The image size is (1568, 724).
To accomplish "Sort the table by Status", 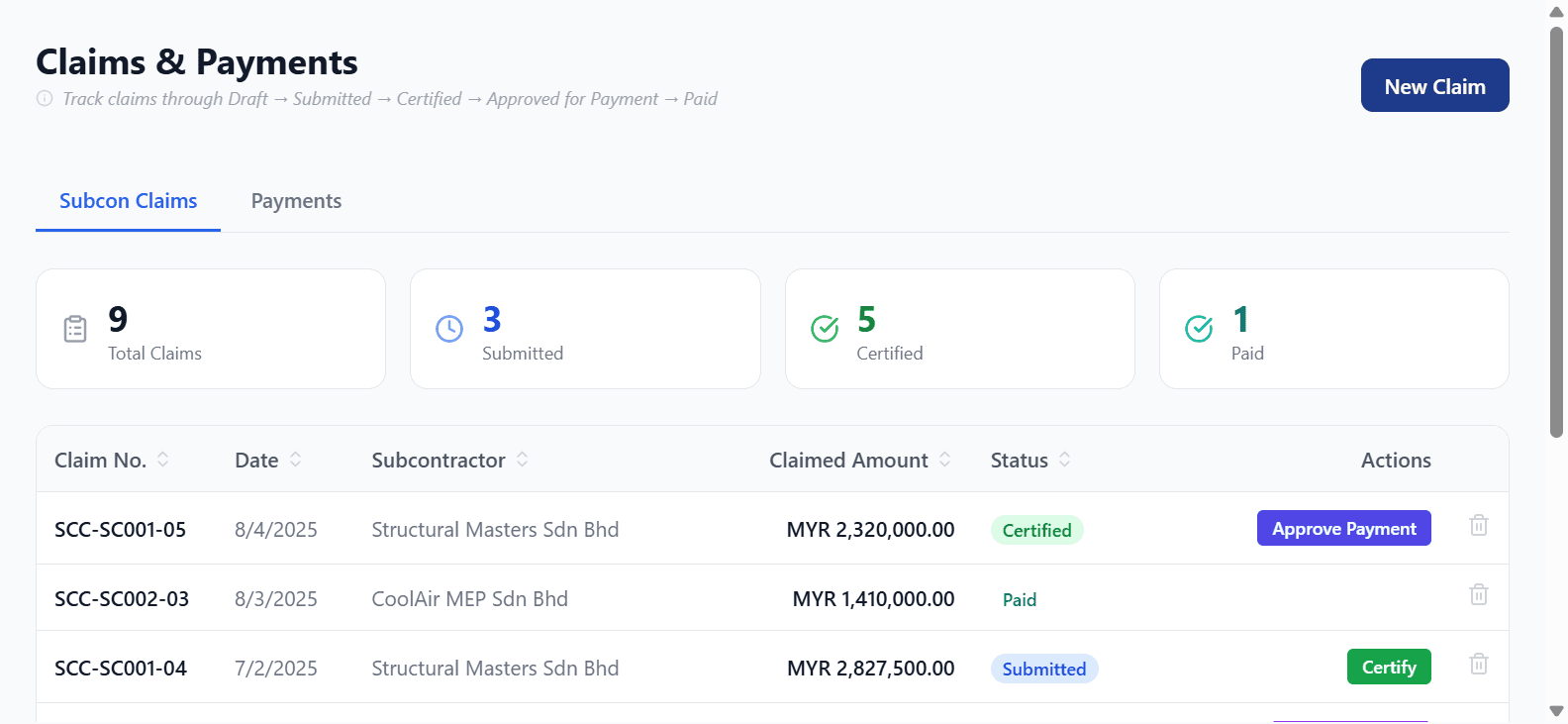I will (x=1030, y=460).
